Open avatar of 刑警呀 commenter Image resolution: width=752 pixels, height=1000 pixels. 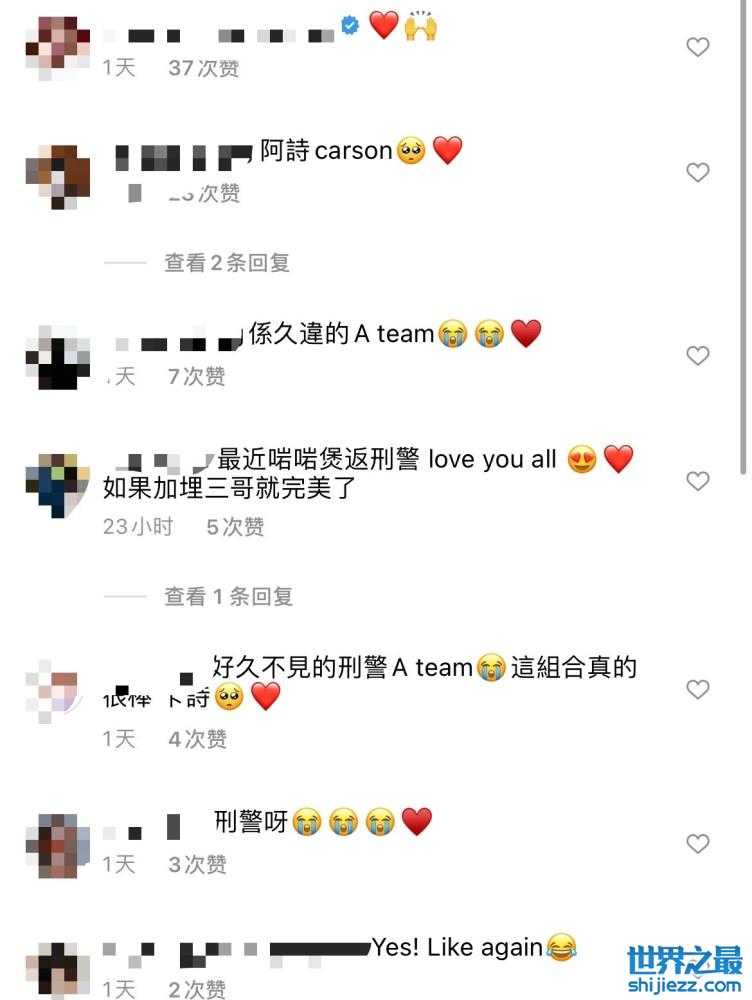(57, 846)
